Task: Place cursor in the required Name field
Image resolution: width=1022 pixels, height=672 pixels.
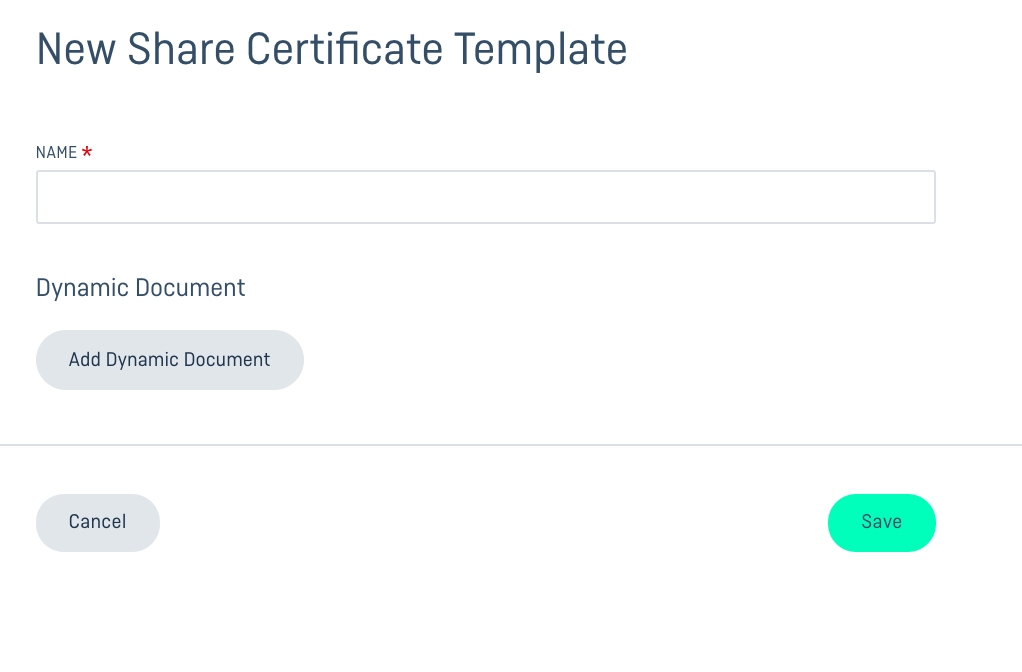Action: [x=486, y=197]
